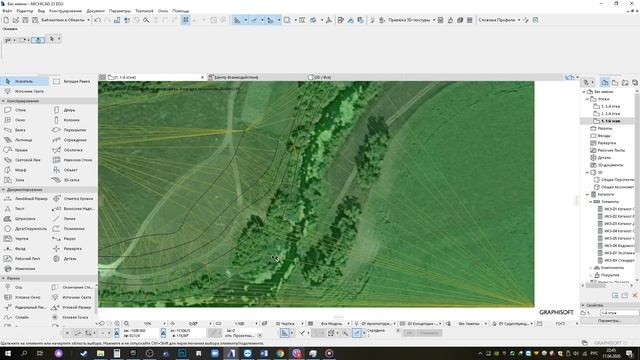Click the Undo icon in the top toolbar
Image resolution: width=640 pixels, height=360 pixels.
point(98,20)
